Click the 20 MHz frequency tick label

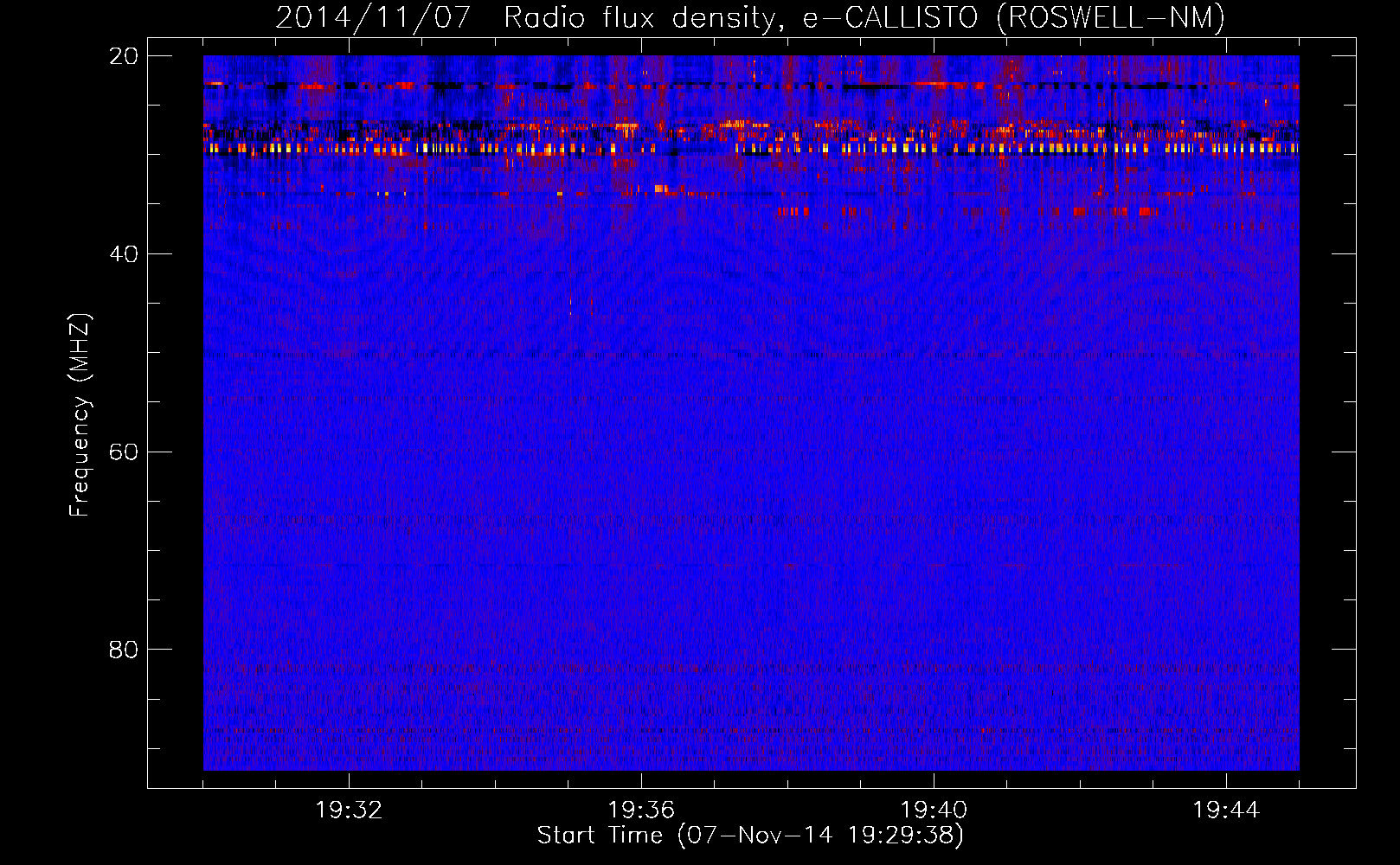[x=124, y=56]
